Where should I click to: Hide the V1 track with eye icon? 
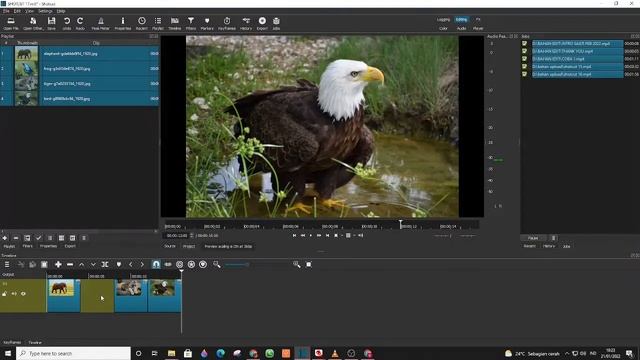coord(23,293)
